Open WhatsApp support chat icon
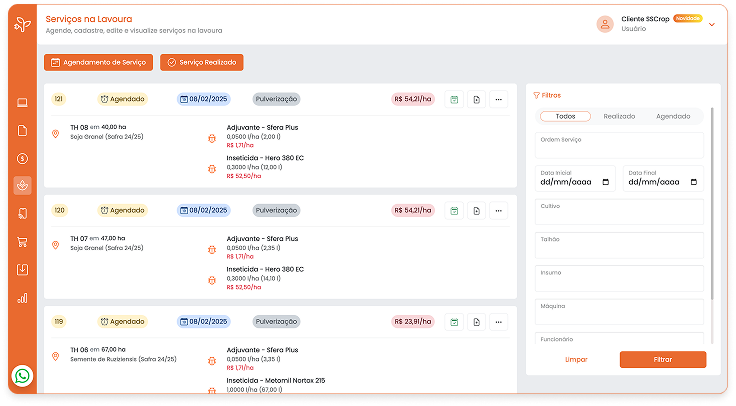Image resolution: width=736 pixels, height=406 pixels. point(23,376)
